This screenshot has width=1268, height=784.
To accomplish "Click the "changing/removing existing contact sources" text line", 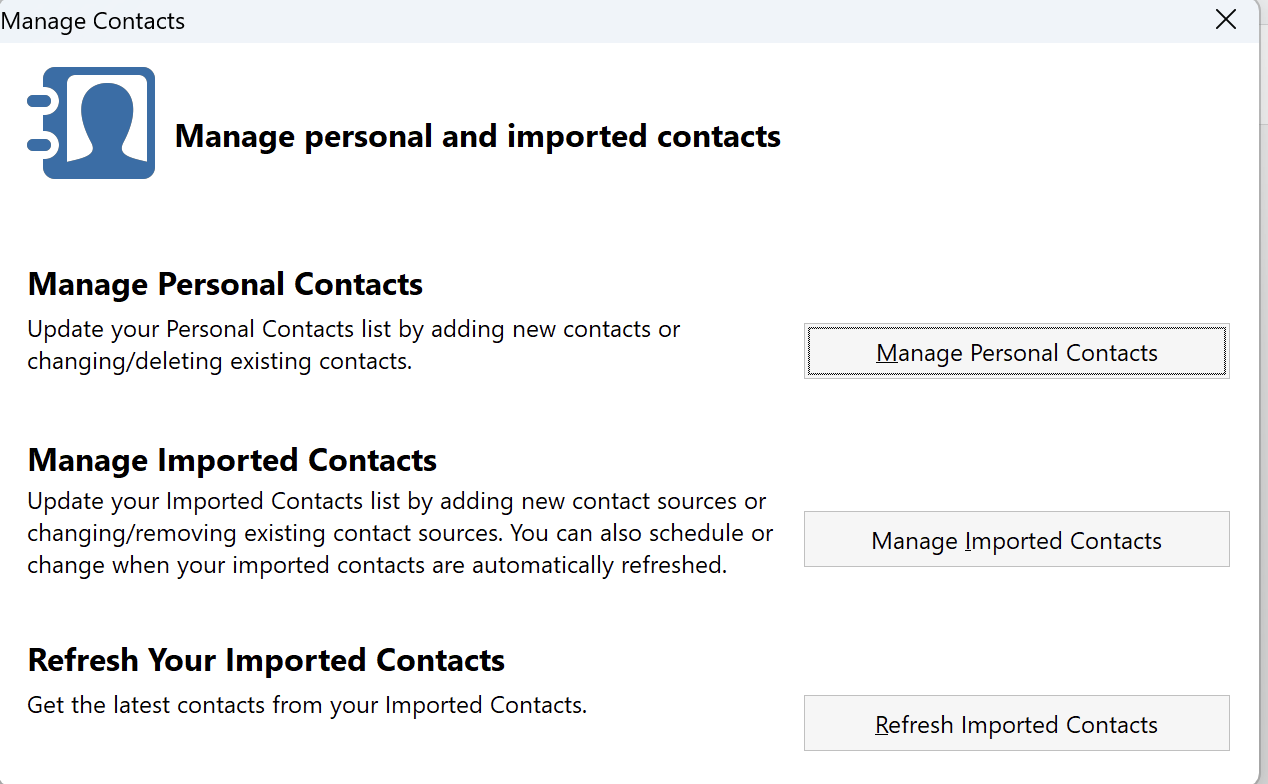I will pyautogui.click(x=400, y=533).
